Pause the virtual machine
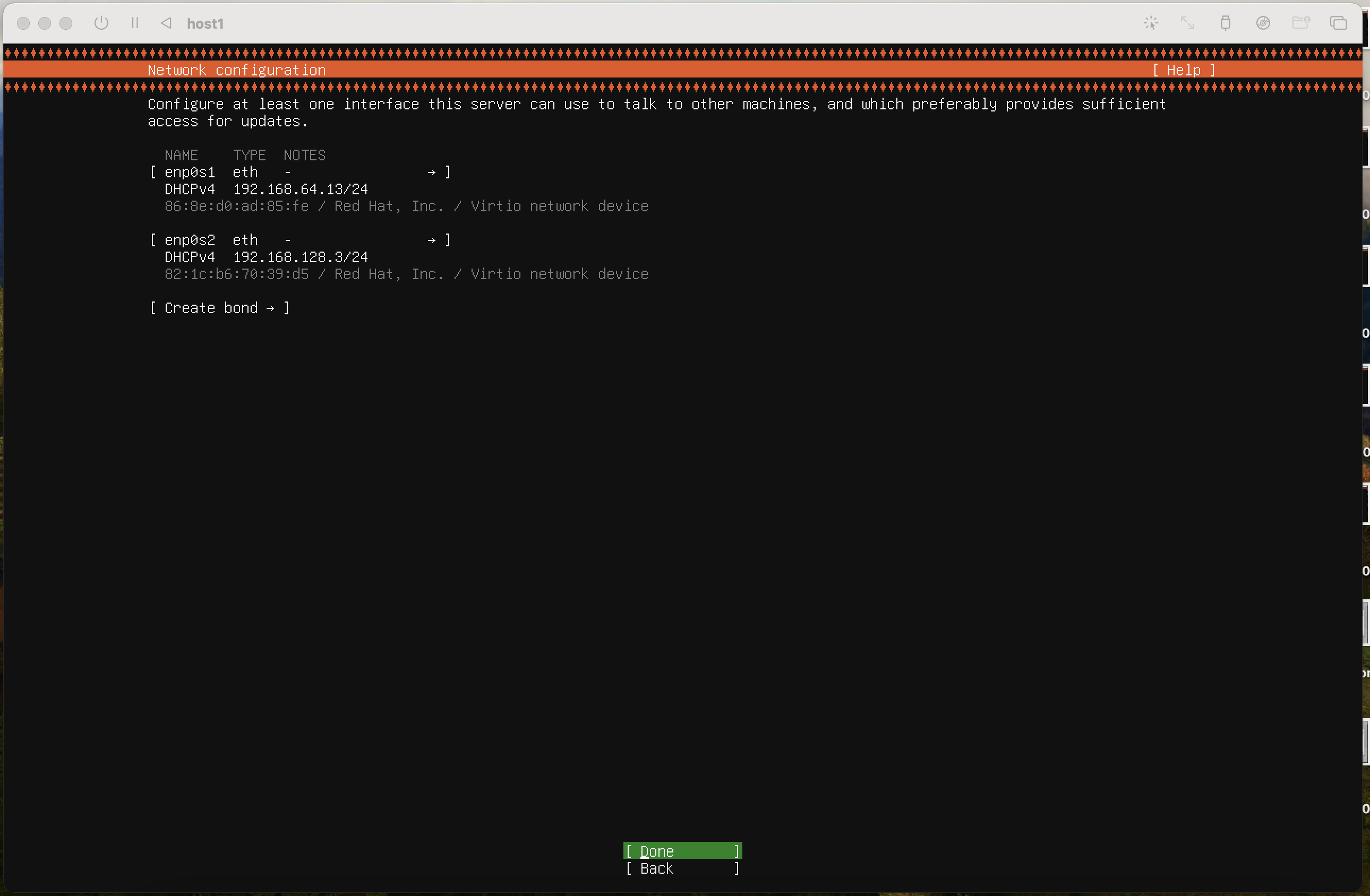The height and width of the screenshot is (896, 1370). 135,23
